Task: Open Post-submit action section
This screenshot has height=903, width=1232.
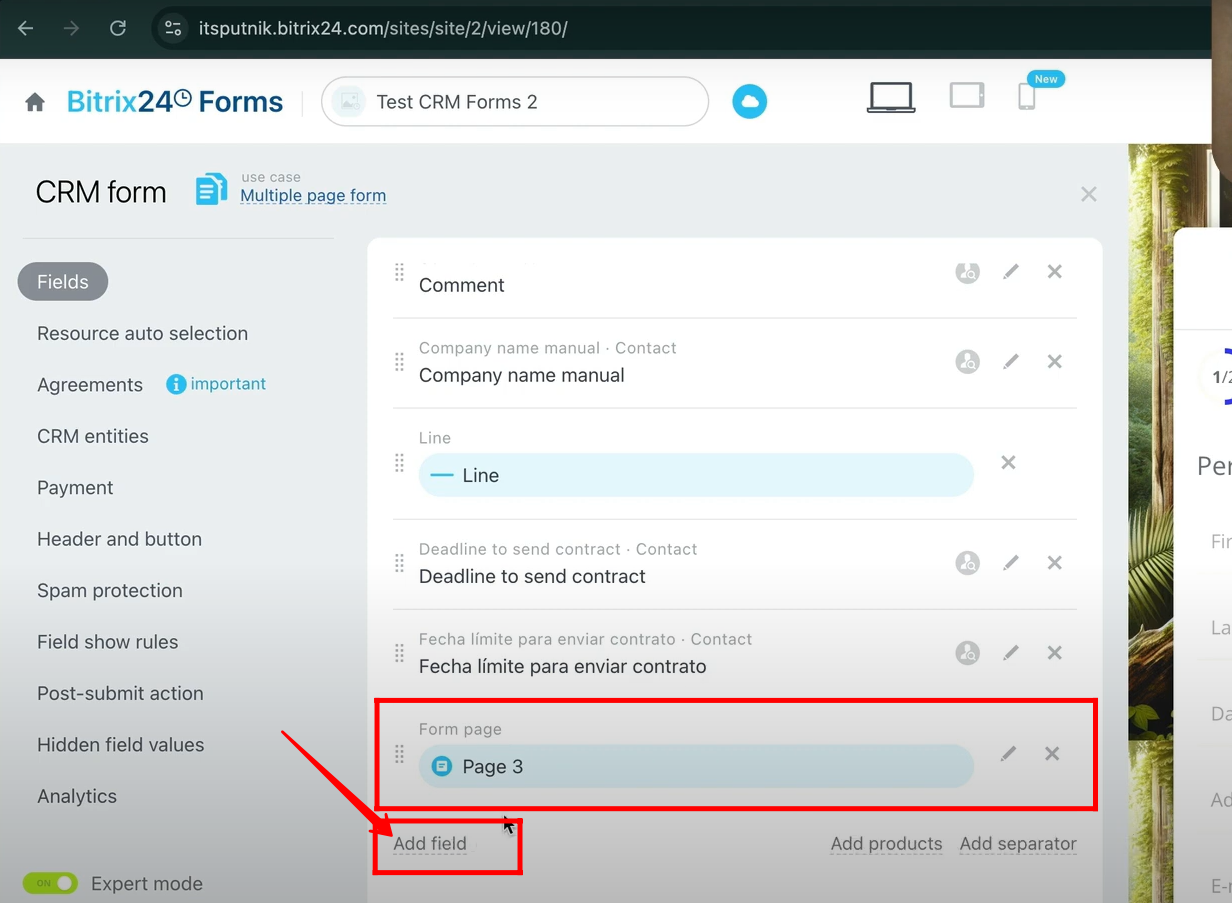Action: tap(120, 693)
